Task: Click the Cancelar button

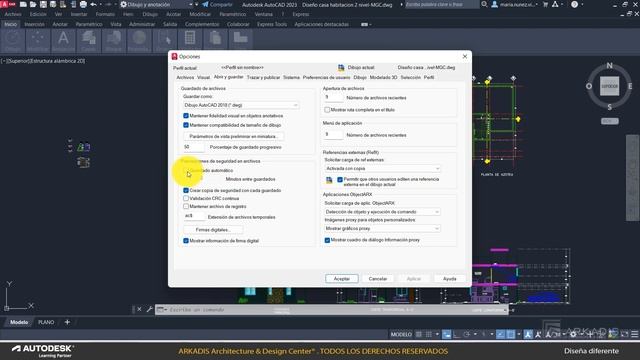Action: click(x=378, y=279)
